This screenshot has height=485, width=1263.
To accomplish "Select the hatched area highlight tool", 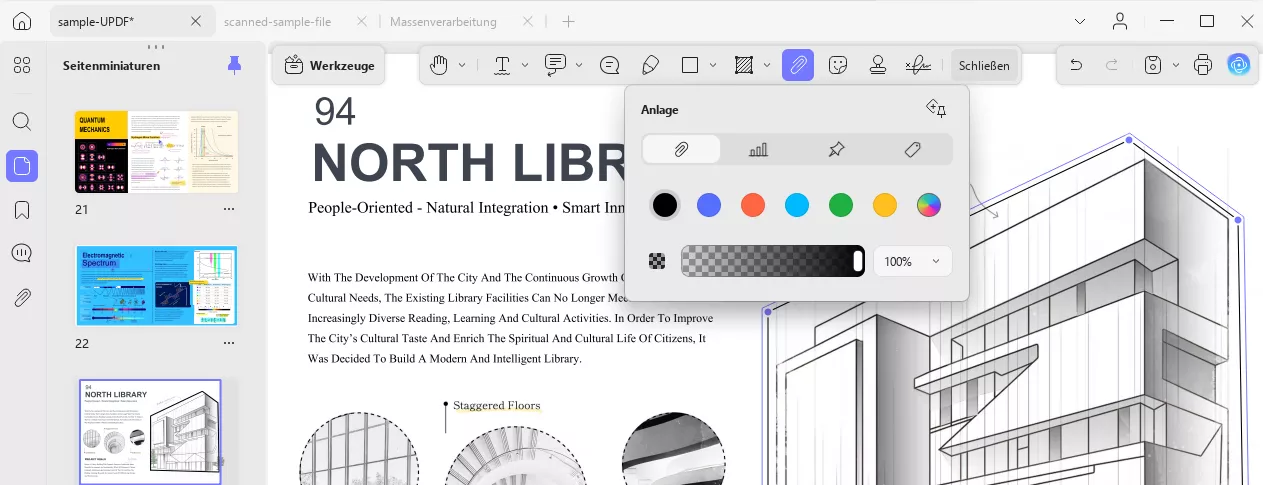I will click(743, 65).
